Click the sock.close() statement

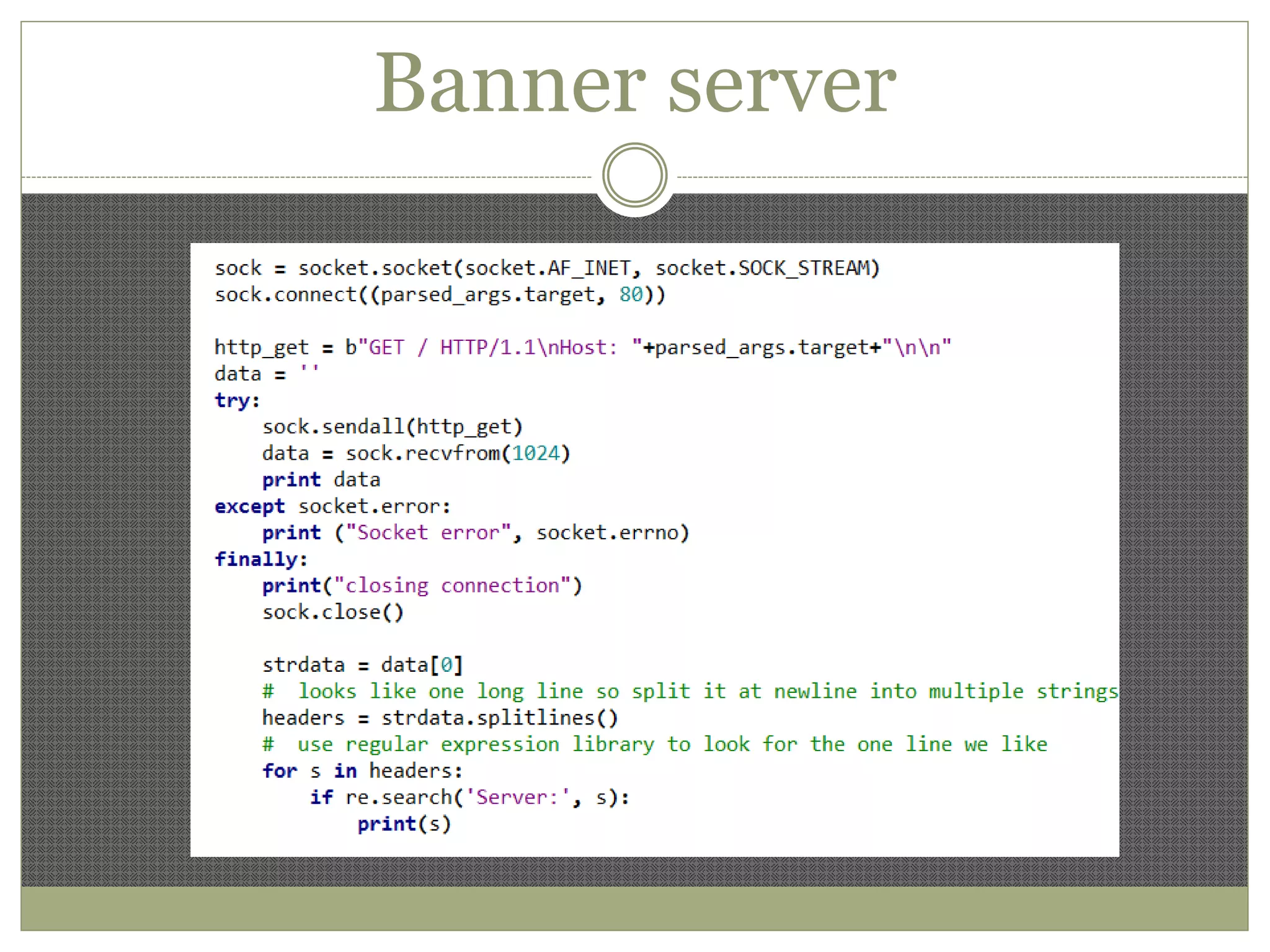[x=333, y=612]
